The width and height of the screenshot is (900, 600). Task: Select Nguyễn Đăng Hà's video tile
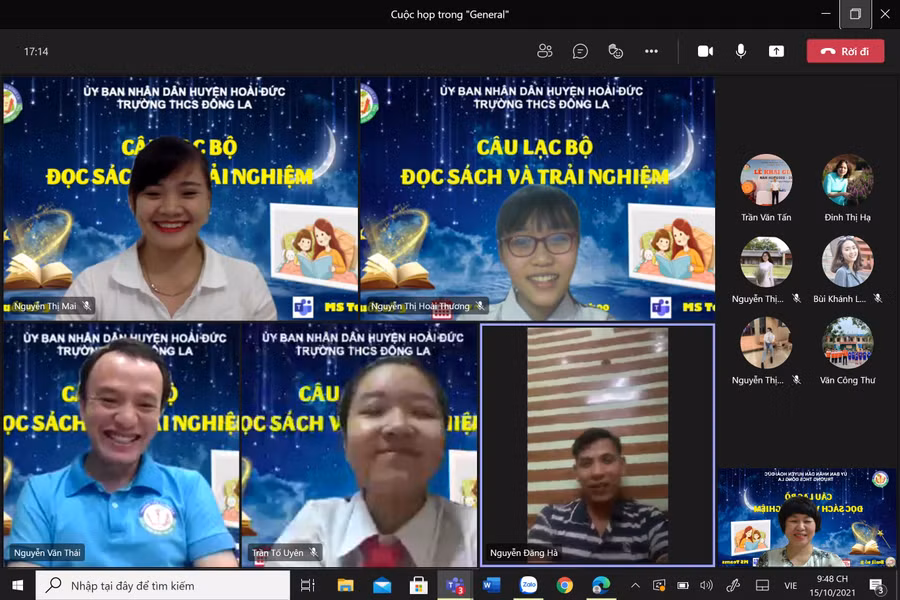click(x=597, y=445)
